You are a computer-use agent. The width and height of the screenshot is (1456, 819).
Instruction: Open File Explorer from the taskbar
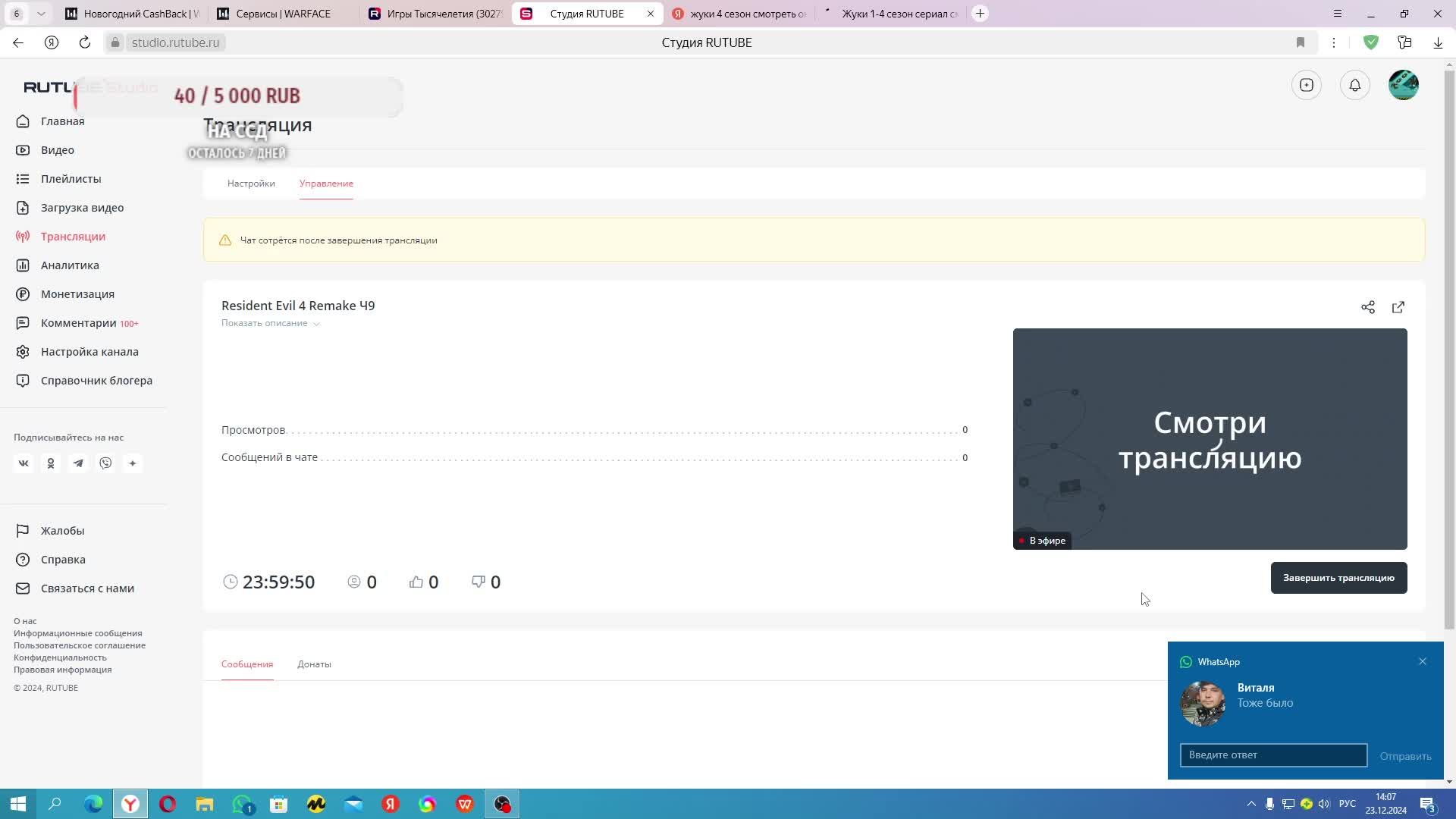(205, 804)
